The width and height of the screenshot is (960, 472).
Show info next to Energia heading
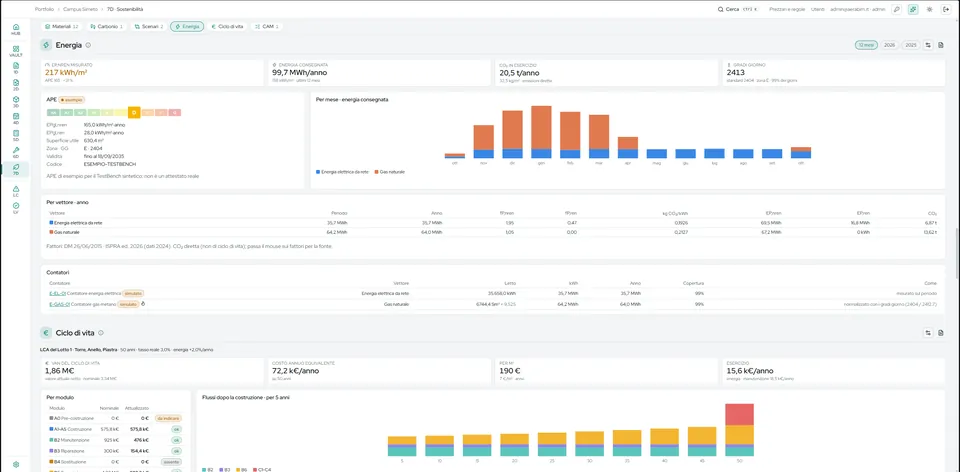[x=88, y=45]
